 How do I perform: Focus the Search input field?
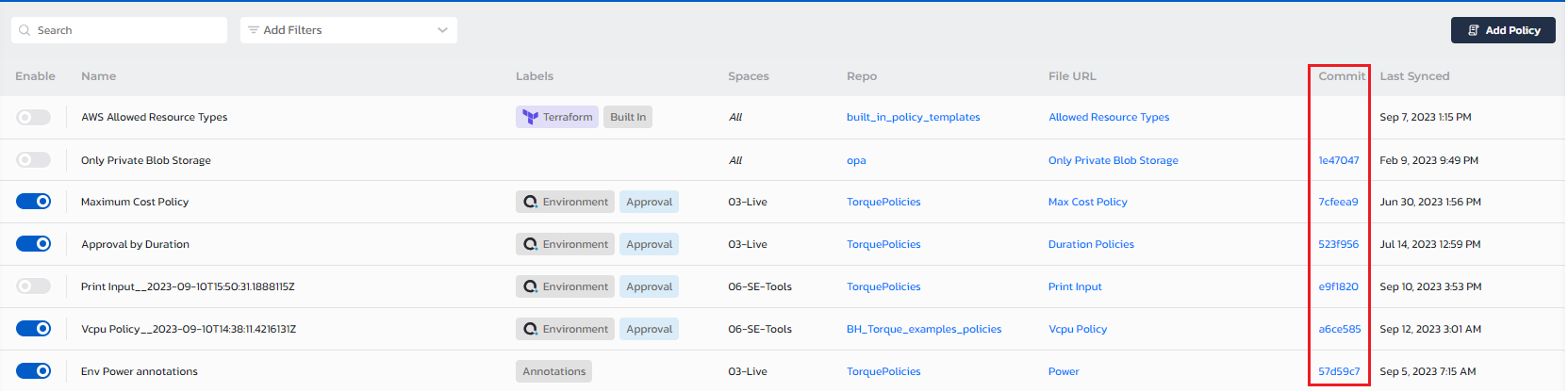click(120, 30)
